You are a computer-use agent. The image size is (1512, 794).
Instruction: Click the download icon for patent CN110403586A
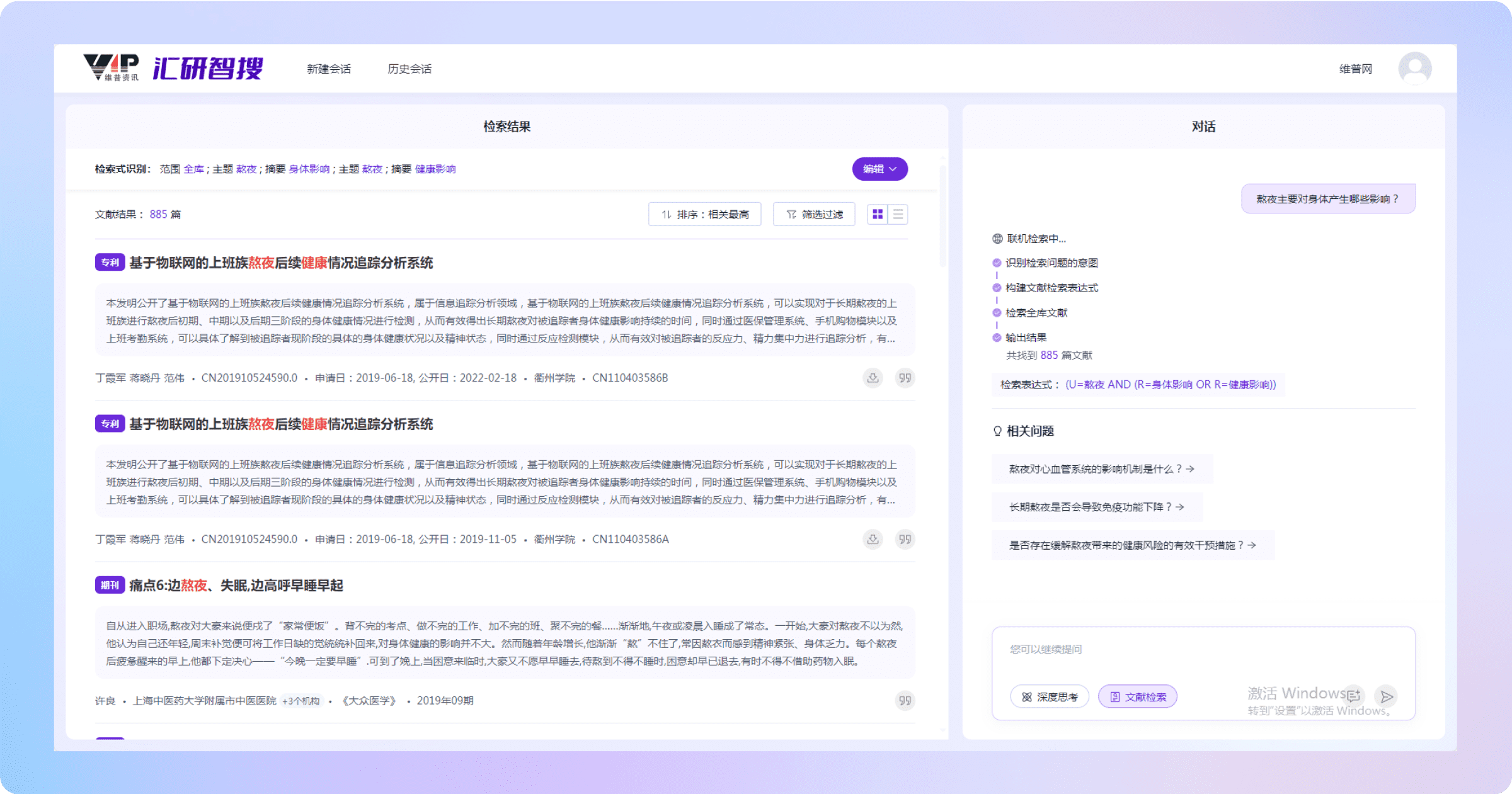[873, 539]
